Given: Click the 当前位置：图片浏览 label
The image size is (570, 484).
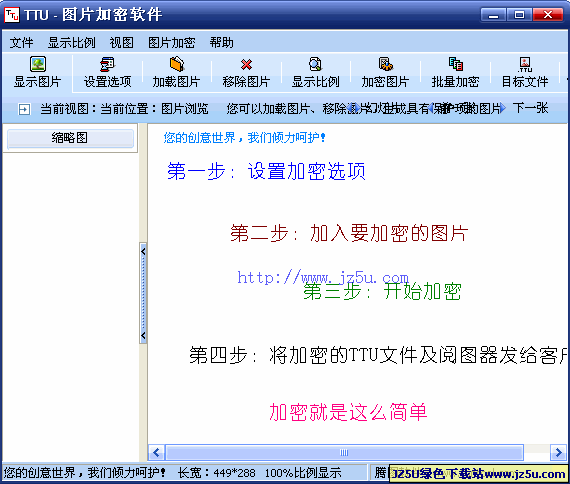Looking at the screenshot, I should coord(154,108).
